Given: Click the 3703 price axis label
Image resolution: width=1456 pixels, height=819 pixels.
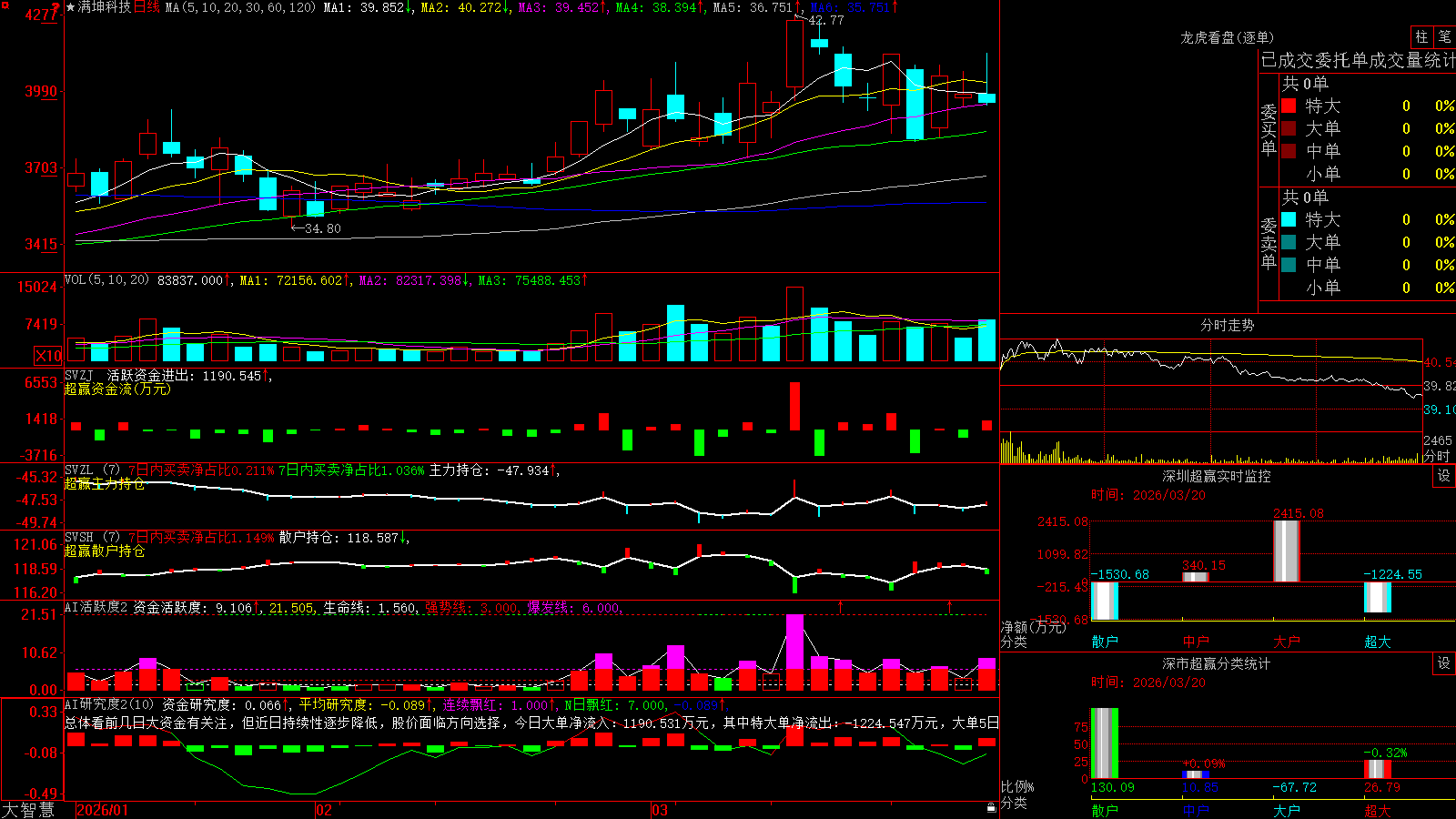Looking at the screenshot, I should 41,167.
